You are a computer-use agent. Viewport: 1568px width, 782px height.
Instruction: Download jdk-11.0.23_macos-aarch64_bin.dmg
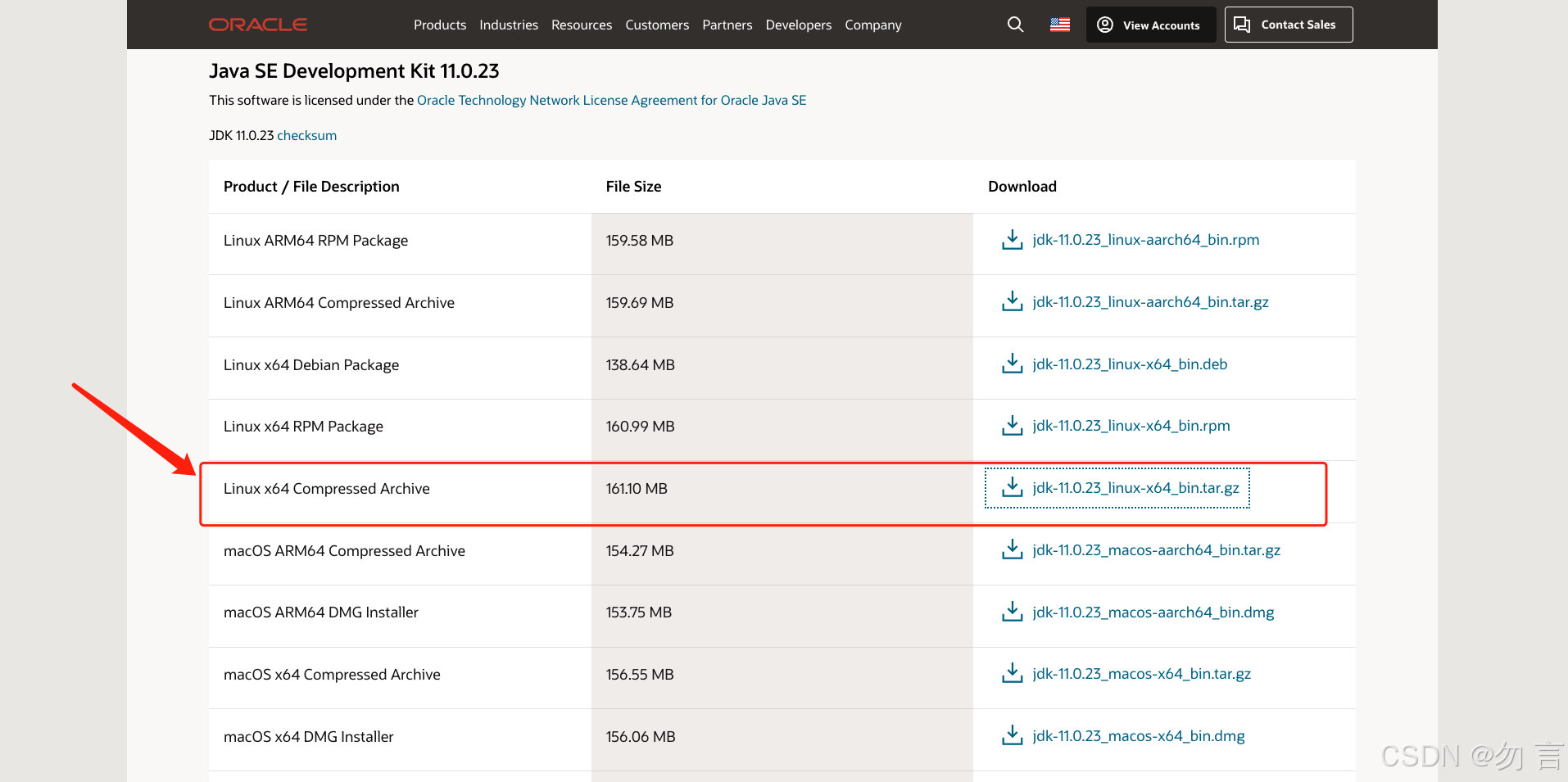point(1153,612)
